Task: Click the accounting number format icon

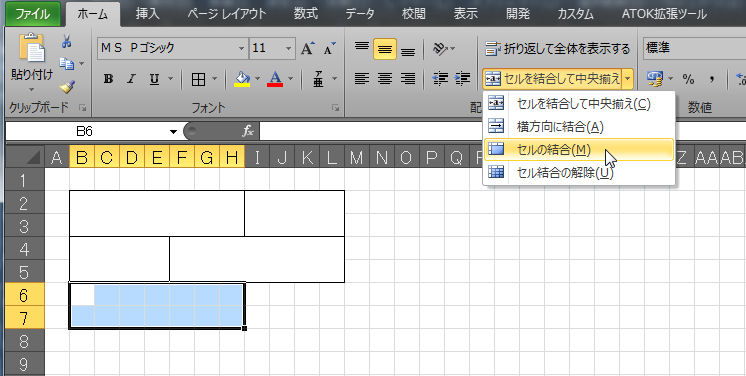Action: 656,79
